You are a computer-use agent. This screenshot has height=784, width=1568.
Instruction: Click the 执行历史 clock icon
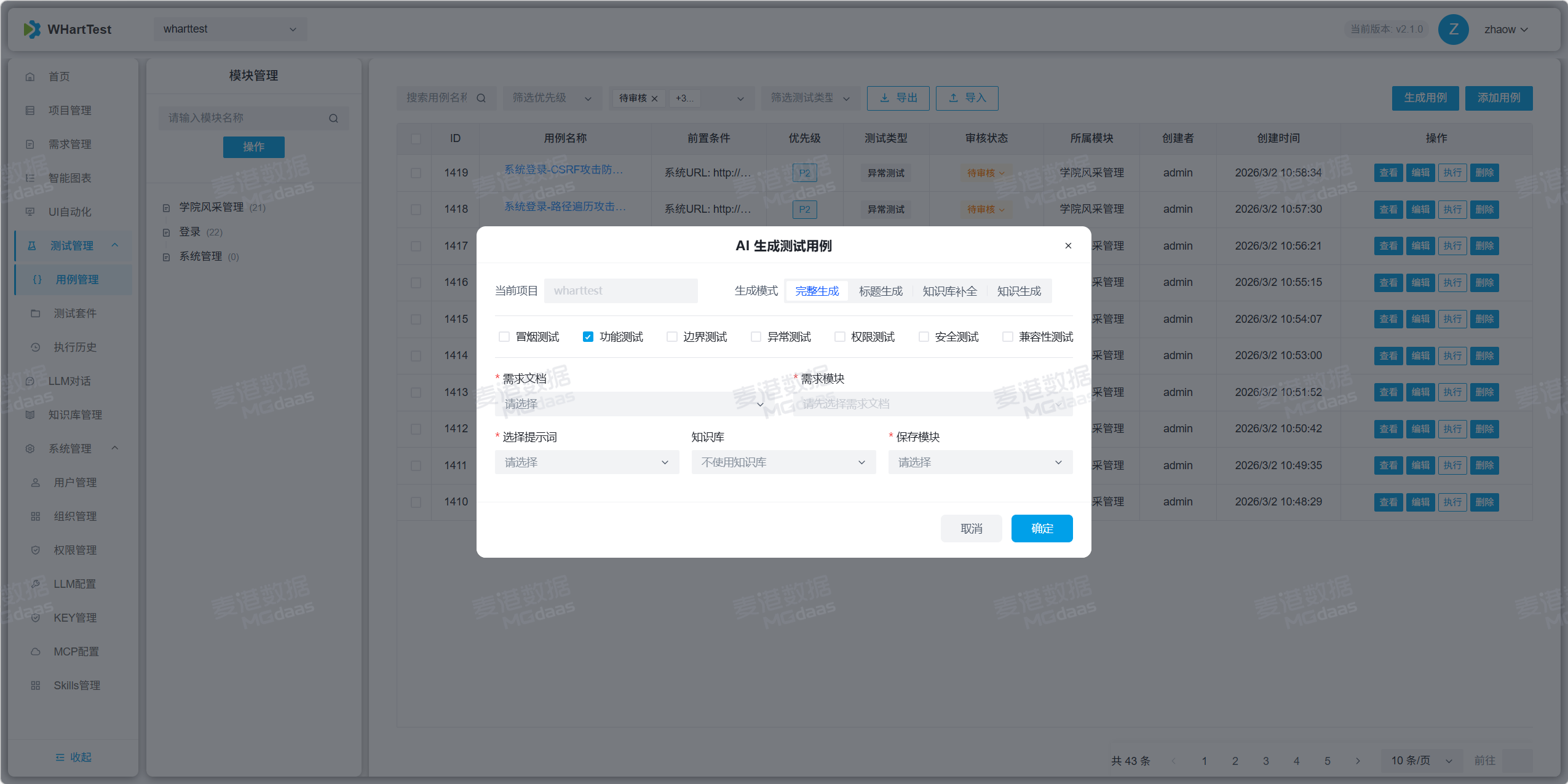pos(36,347)
